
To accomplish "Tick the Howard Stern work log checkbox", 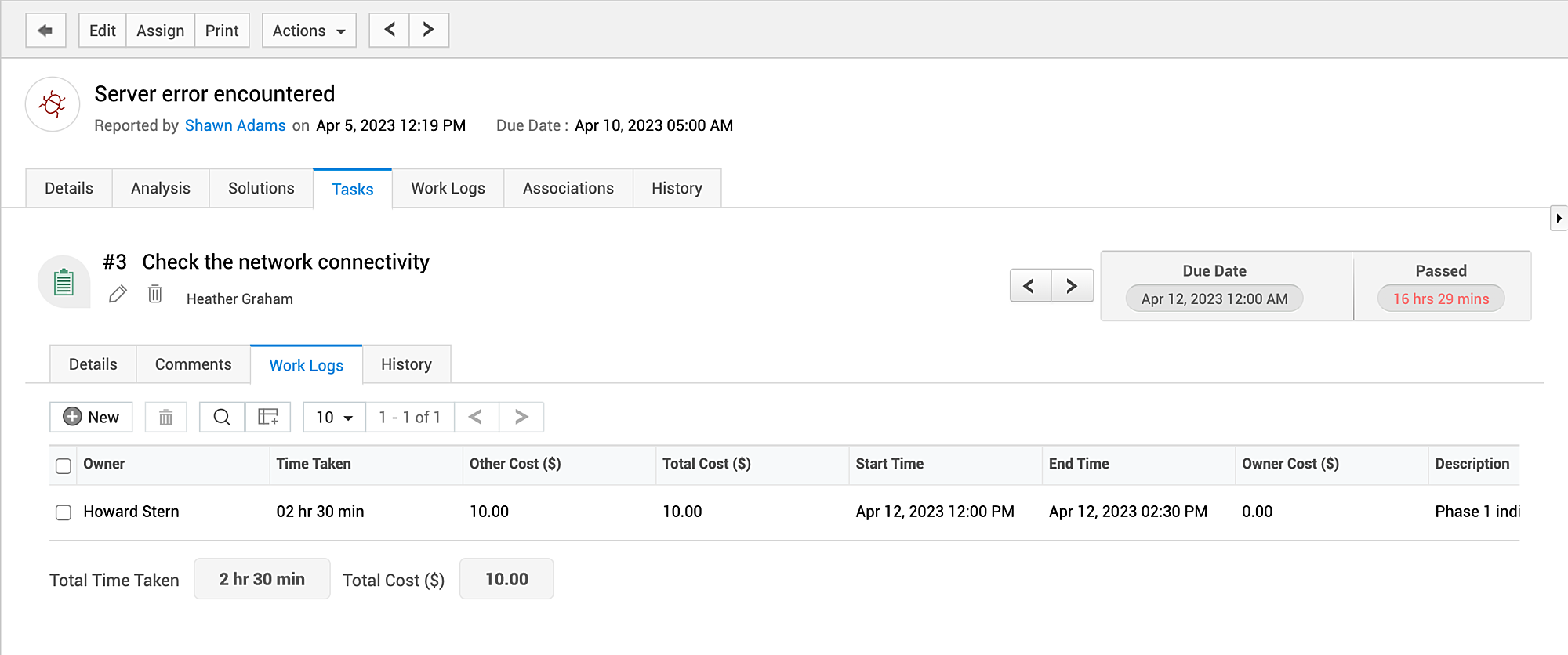I will point(64,512).
